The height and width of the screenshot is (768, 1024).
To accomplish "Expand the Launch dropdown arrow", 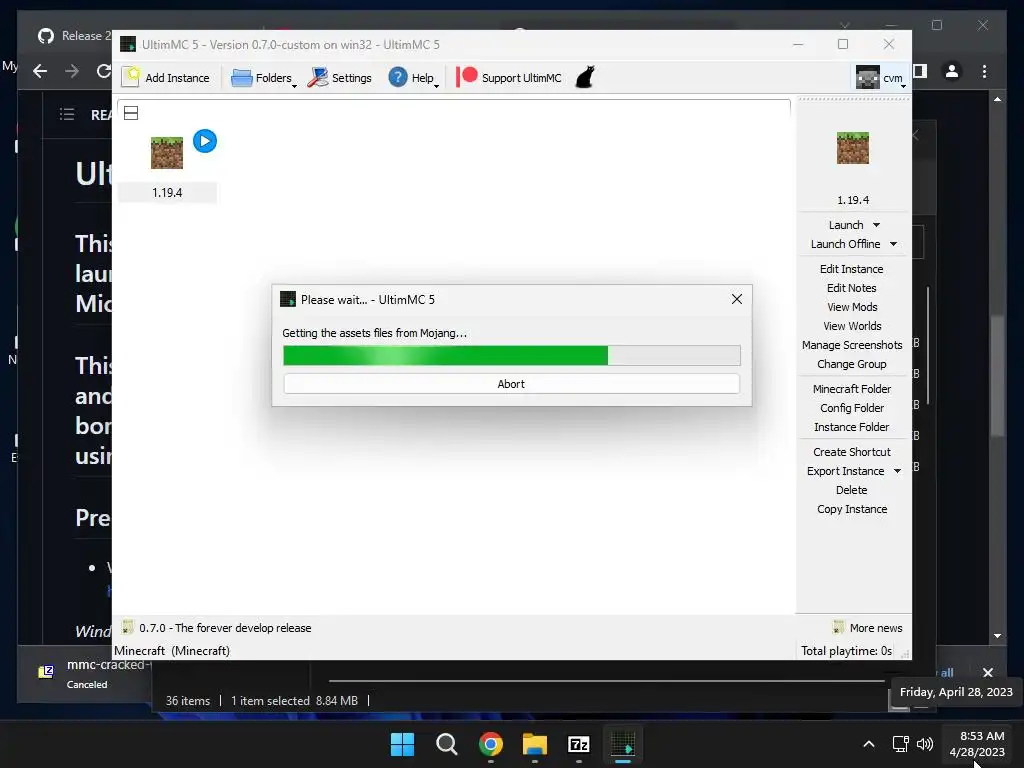I will click(x=876, y=225).
